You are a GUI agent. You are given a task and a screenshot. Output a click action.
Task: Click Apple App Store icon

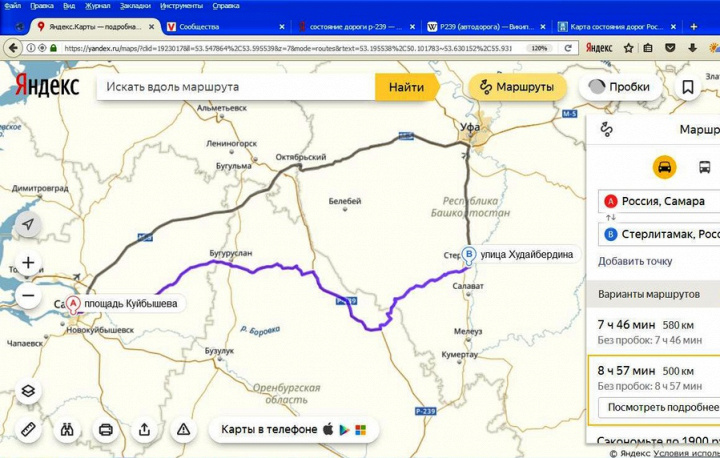point(328,430)
